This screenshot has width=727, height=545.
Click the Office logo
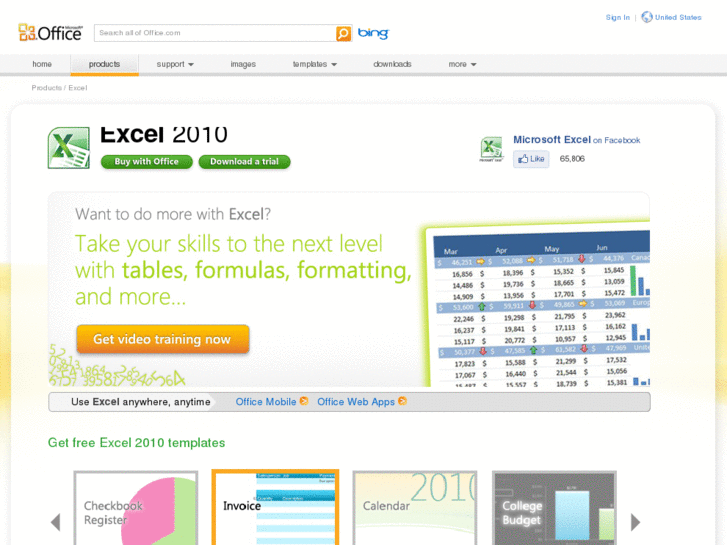pos(51,32)
